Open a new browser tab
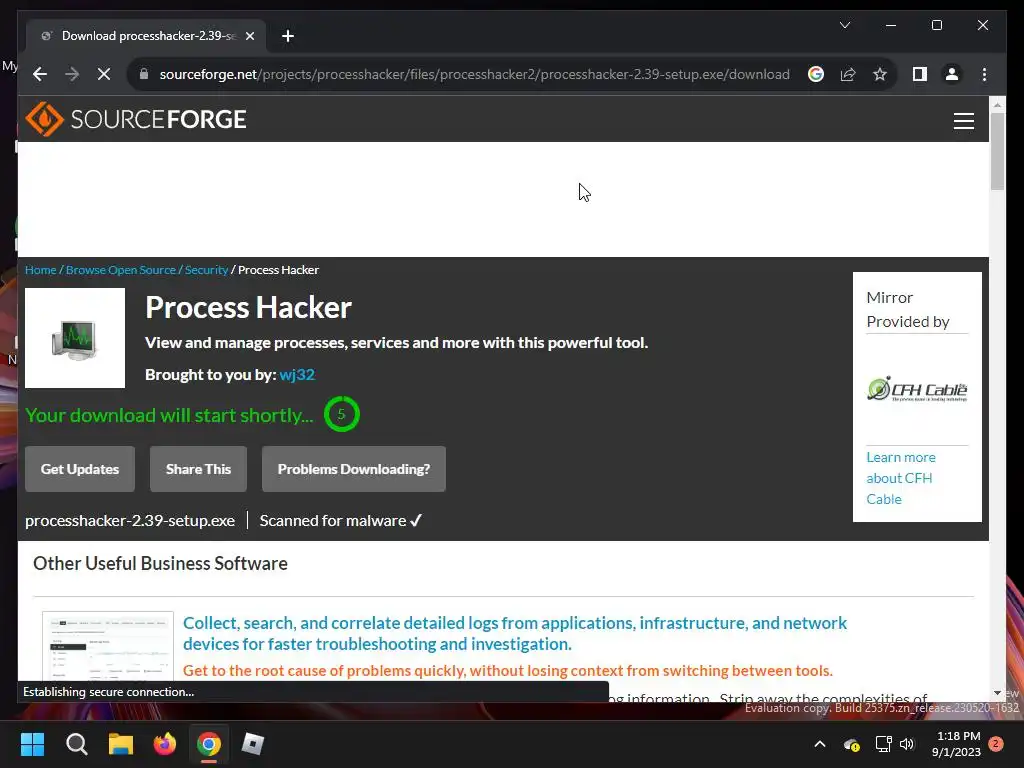 pos(287,36)
